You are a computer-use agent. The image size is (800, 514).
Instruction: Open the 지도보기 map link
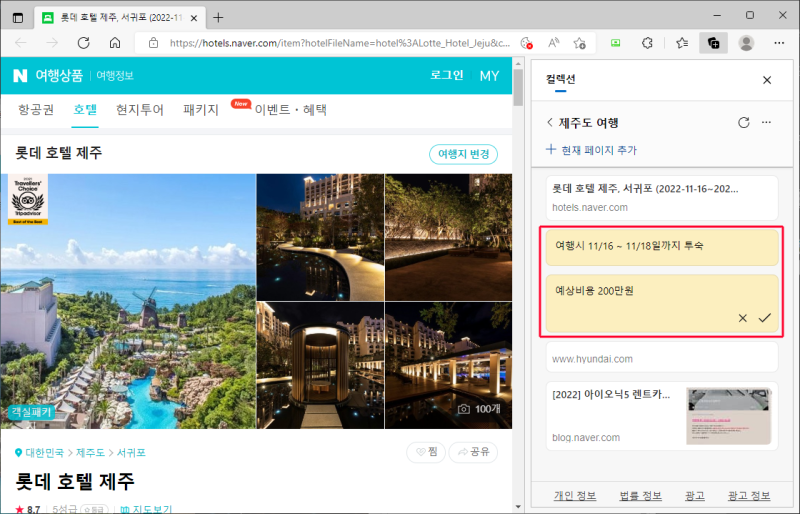pyautogui.click(x=147, y=509)
